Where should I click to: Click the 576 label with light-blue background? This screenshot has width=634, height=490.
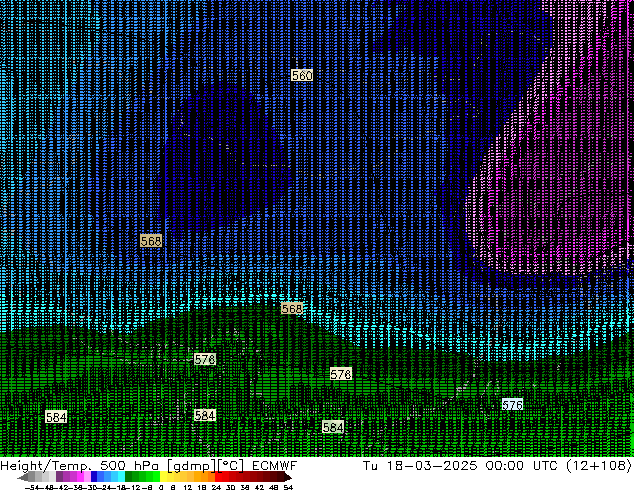pyautogui.click(x=512, y=404)
